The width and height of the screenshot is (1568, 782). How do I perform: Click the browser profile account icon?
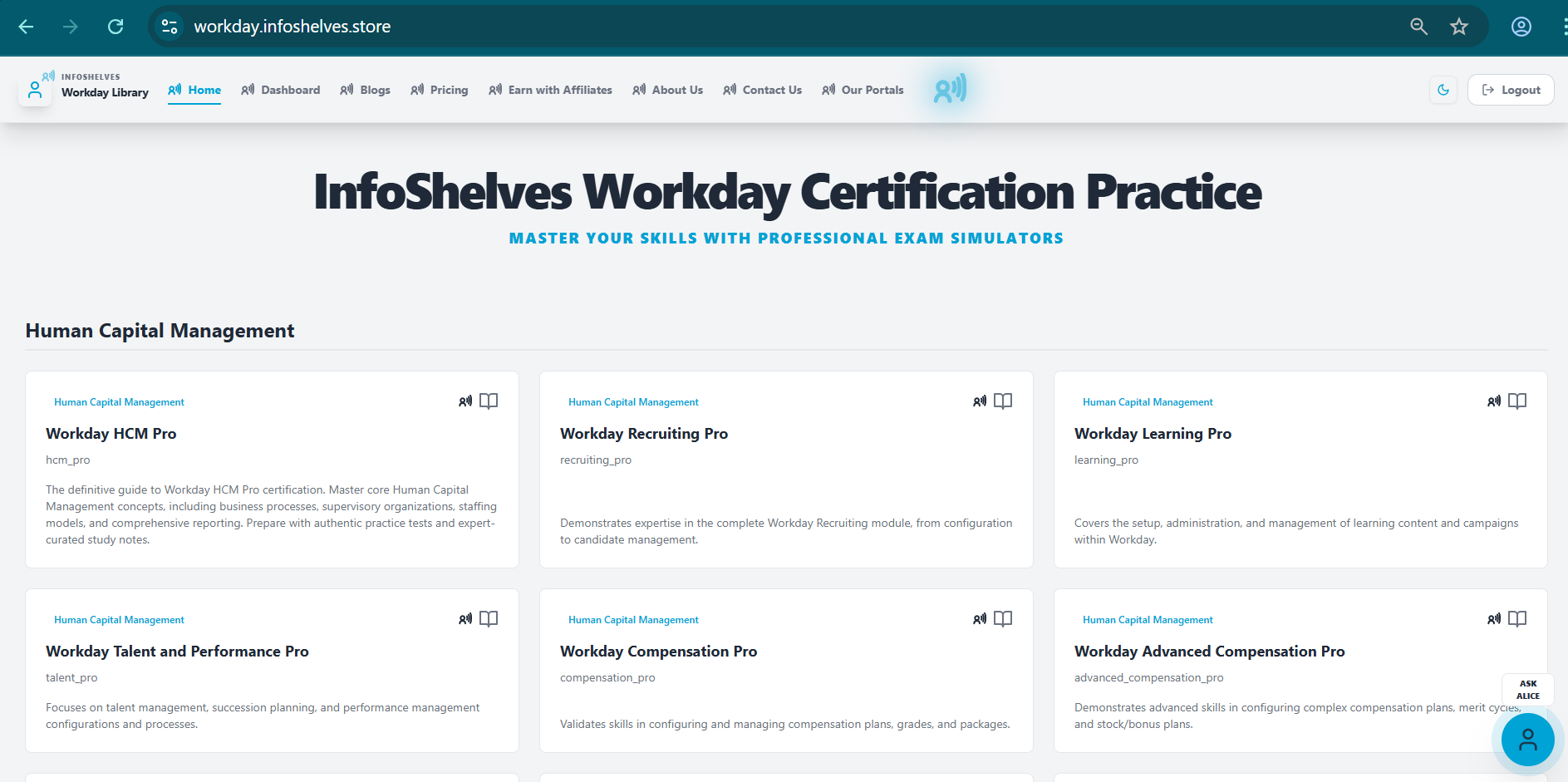[1521, 26]
